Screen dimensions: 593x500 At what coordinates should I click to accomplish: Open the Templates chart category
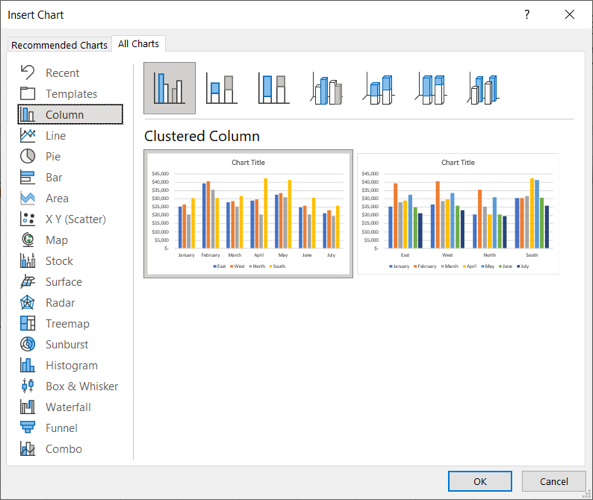[70, 93]
